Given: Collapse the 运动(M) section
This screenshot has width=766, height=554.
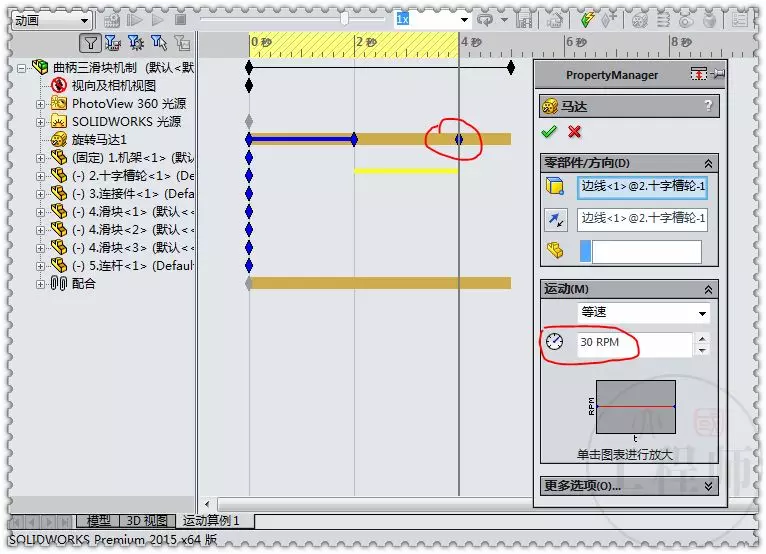Looking at the screenshot, I should pos(708,290).
